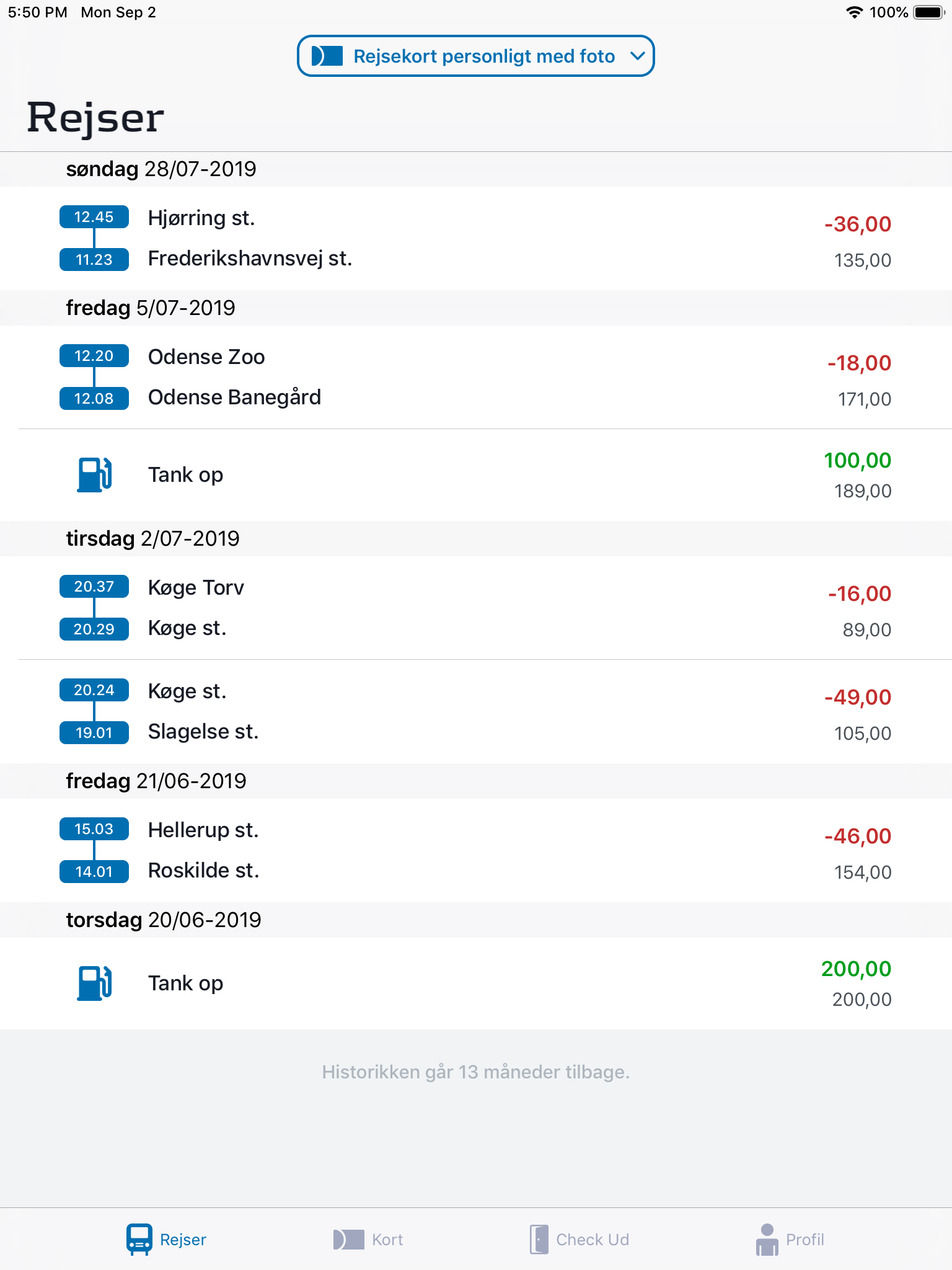Tap the card icon inside Rejsekort selector
Image resolution: width=952 pixels, height=1270 pixels.
point(326,56)
